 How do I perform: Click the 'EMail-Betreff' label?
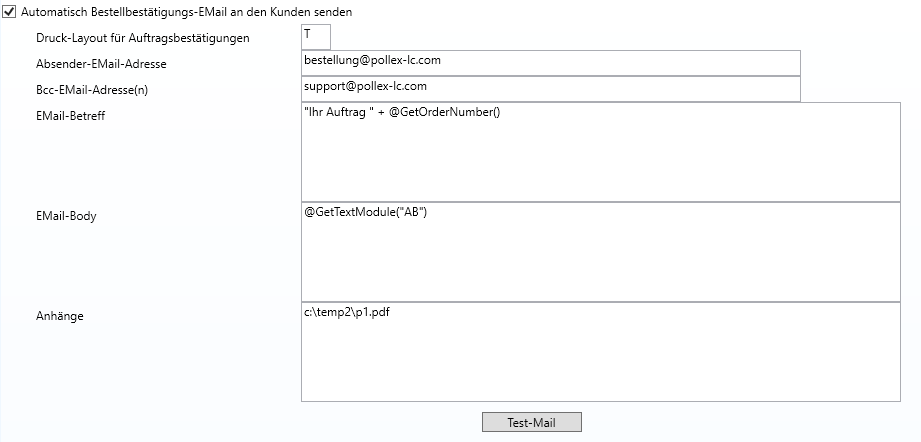click(x=70, y=116)
